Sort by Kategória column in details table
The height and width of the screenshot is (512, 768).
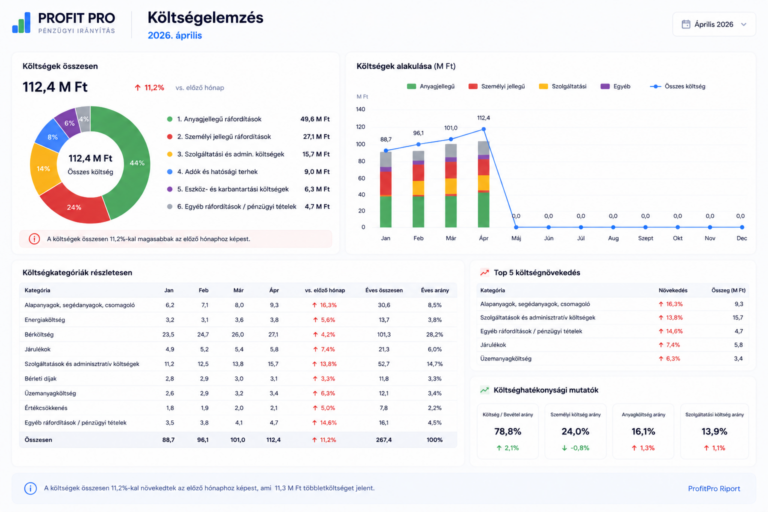pyautogui.click(x=37, y=291)
